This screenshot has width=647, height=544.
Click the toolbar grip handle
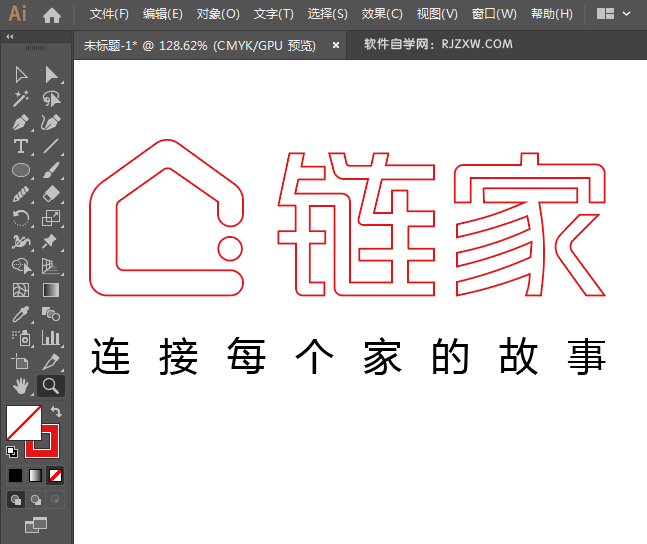[x=35, y=48]
